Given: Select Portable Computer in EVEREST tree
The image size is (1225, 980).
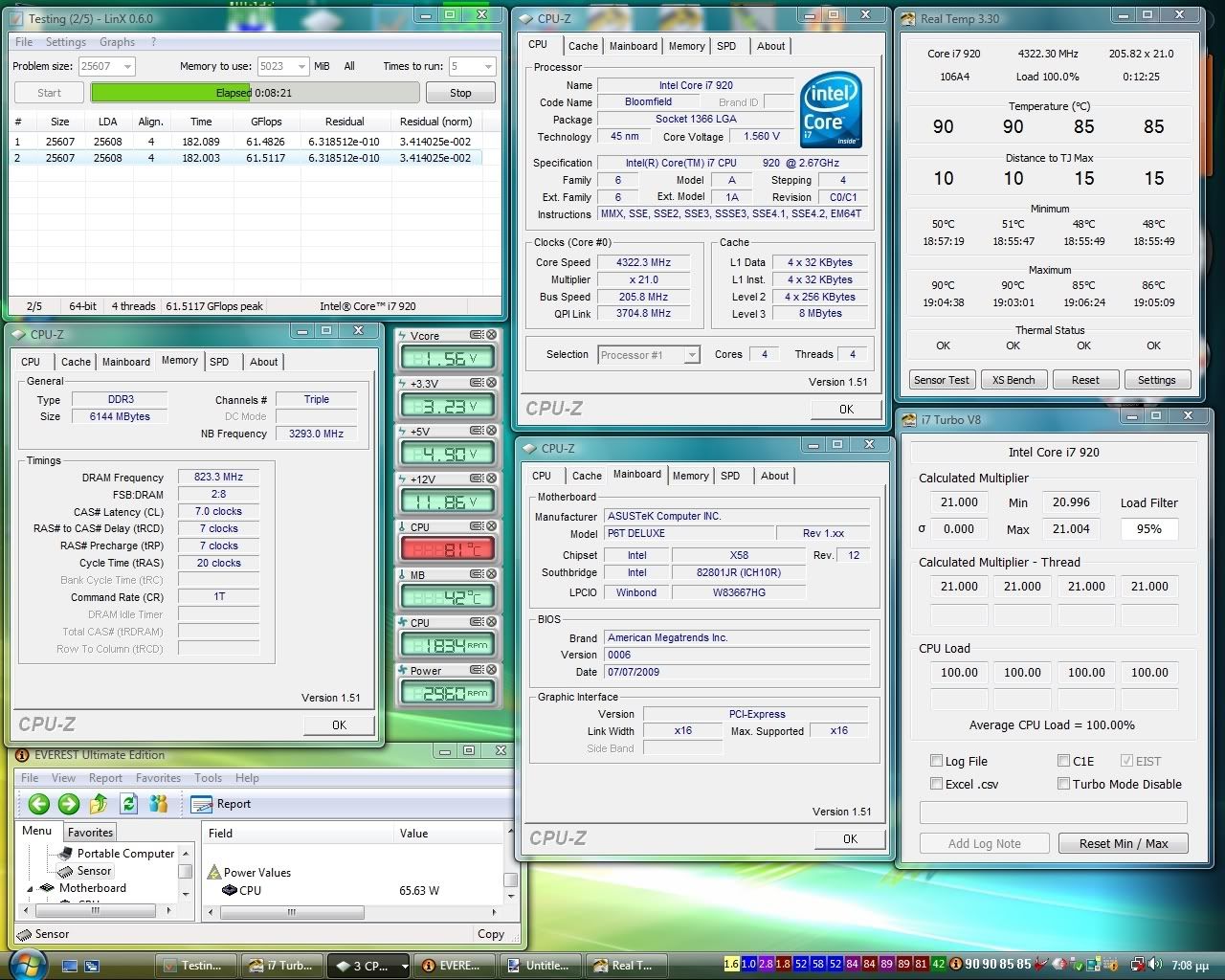Looking at the screenshot, I should pos(125,854).
